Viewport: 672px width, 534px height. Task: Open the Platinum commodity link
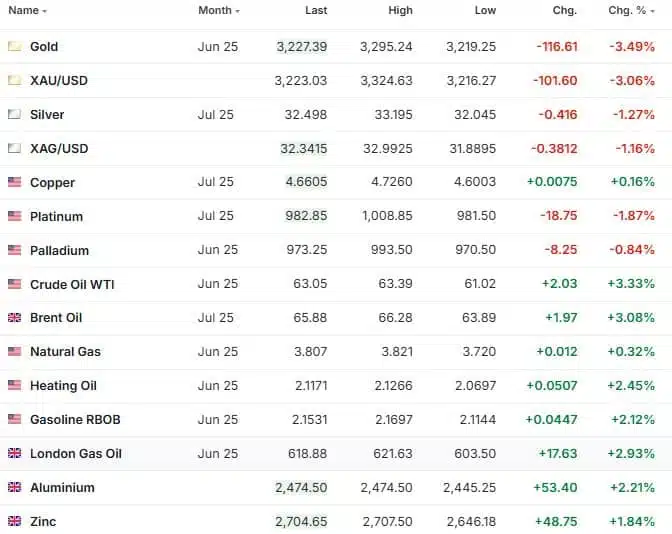click(x=56, y=217)
